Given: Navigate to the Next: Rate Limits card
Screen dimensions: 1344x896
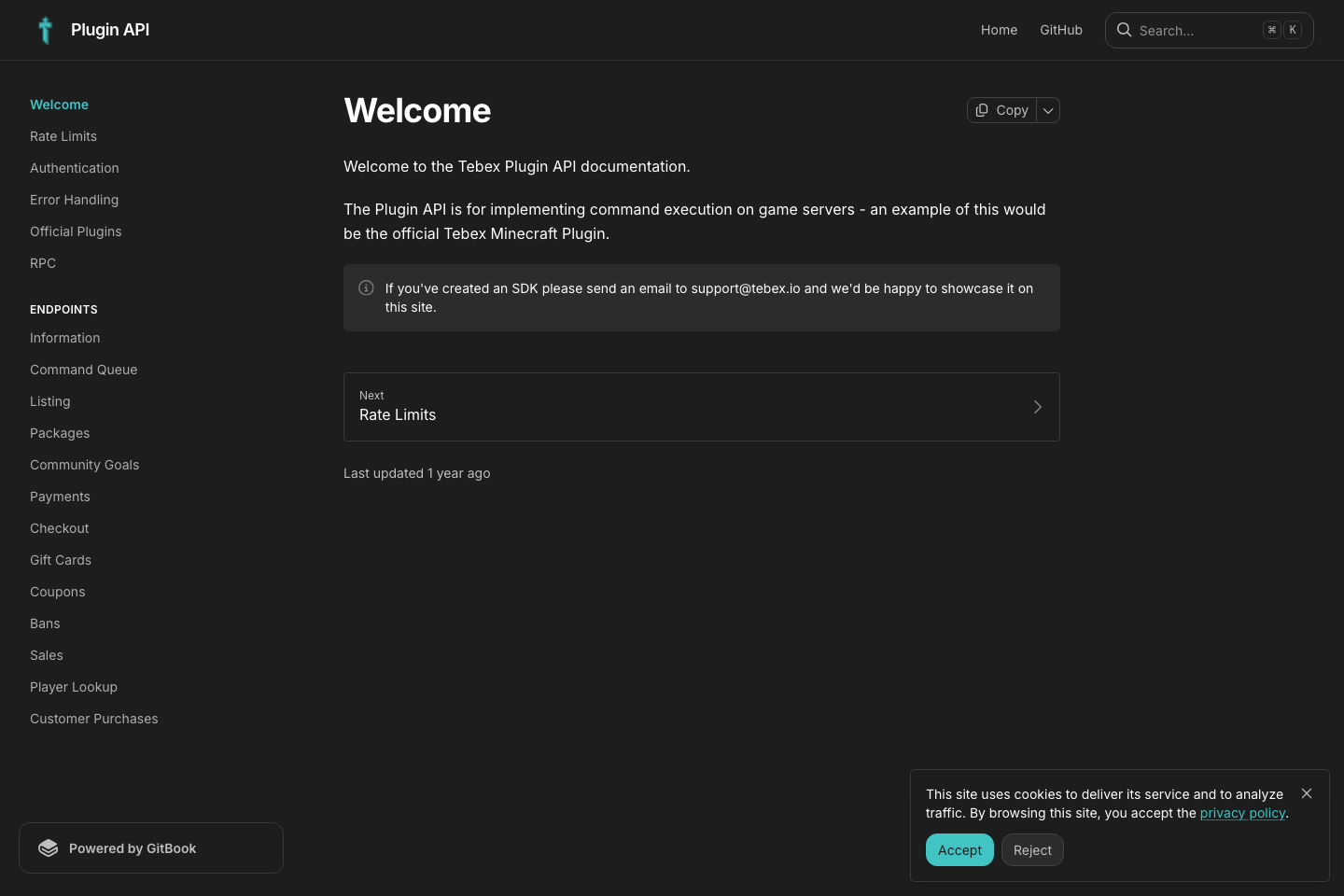Looking at the screenshot, I should click(x=701, y=407).
